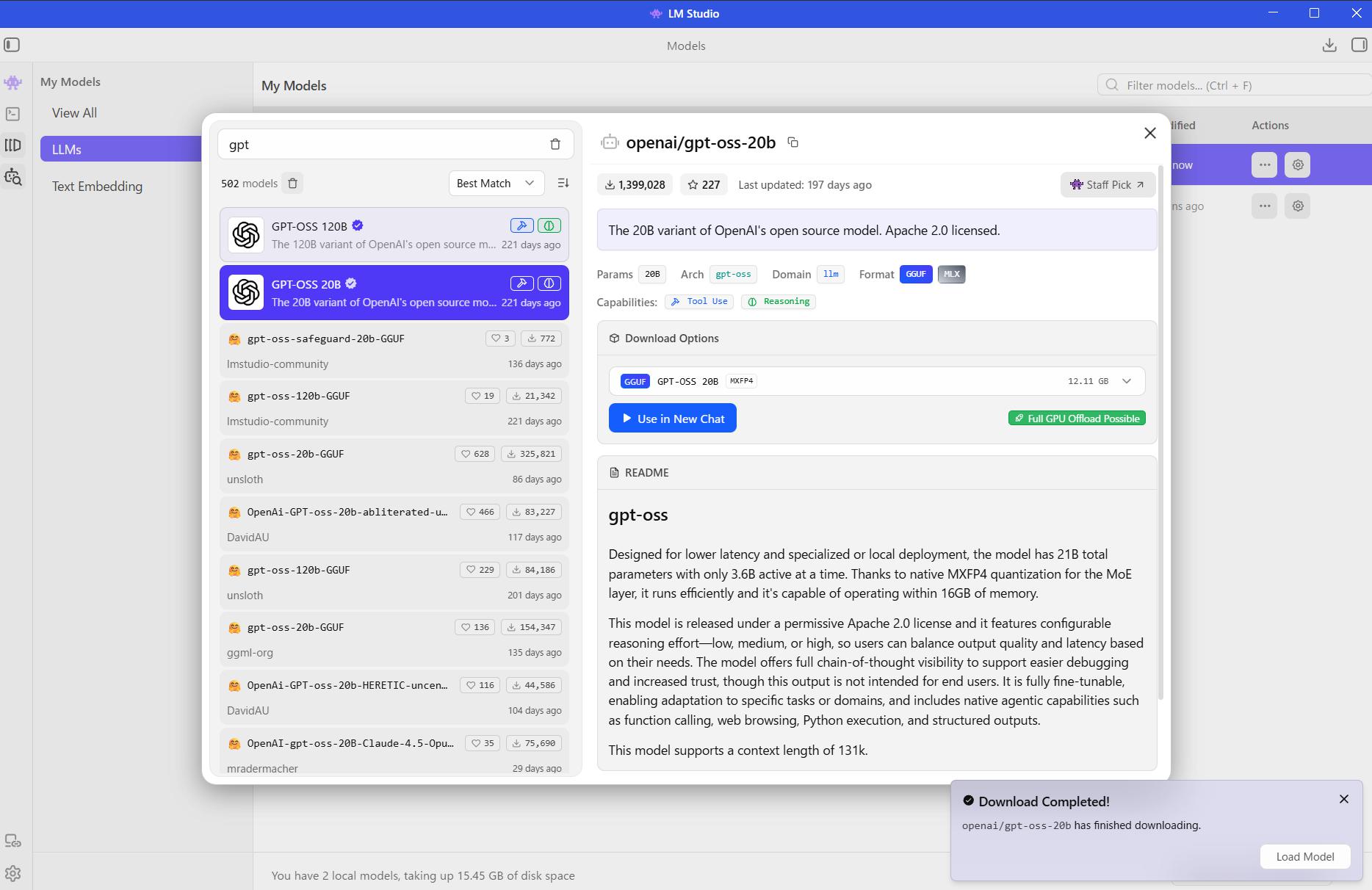
Task: Copy the openai/gpt-oss-20b model name
Action: 792,142
